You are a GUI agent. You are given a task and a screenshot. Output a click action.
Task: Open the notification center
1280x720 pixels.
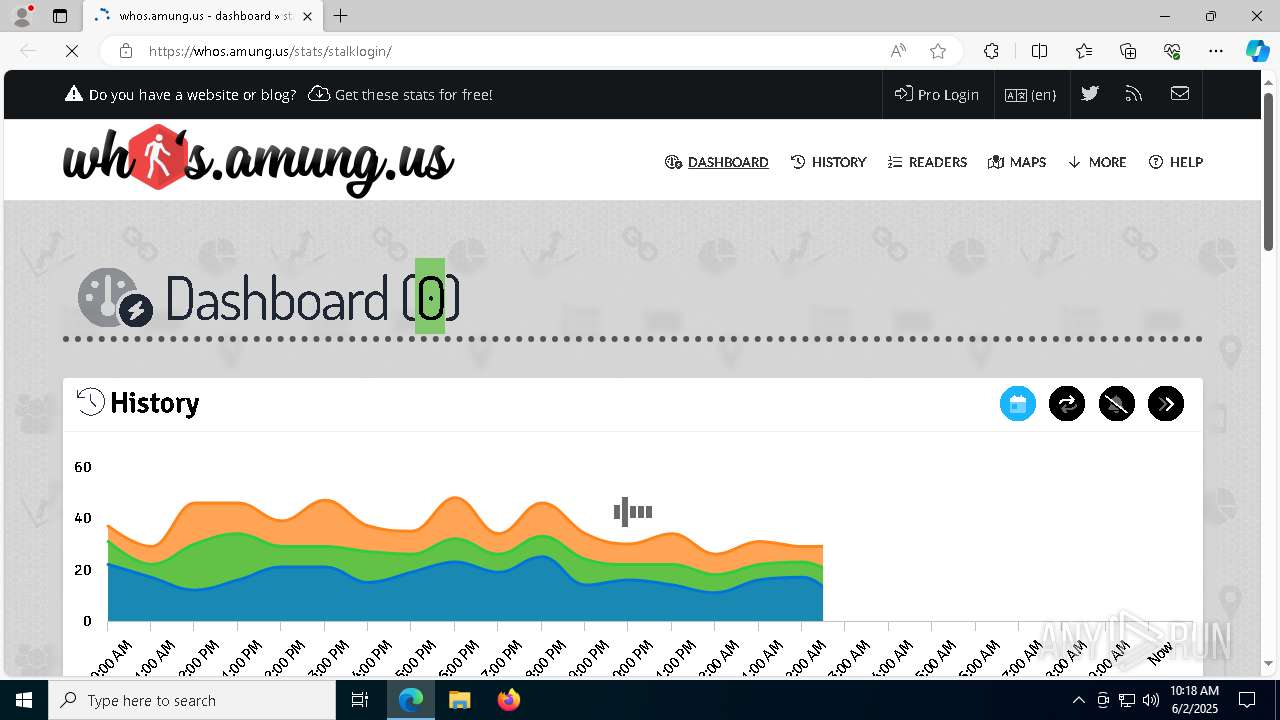[1247, 700]
